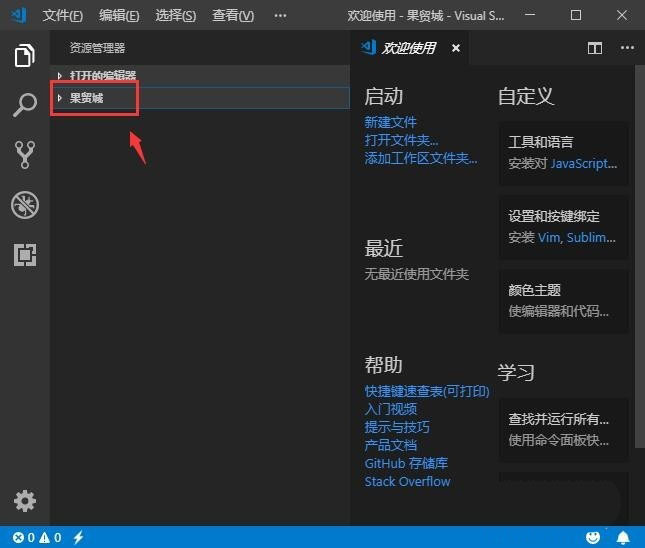Click the 资源管理器 panel title
The height and width of the screenshot is (548, 645).
(97, 48)
